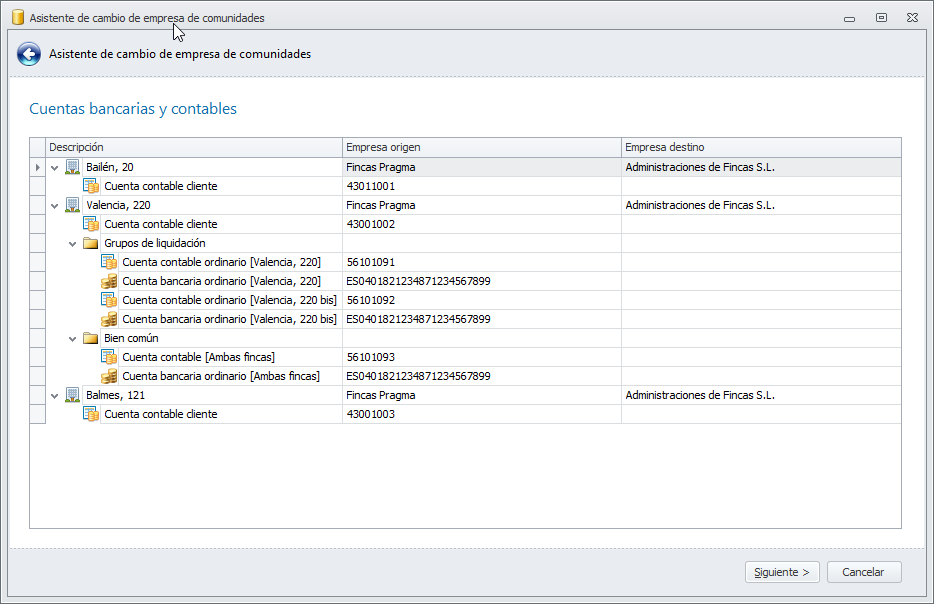Click coins icon of Cuenta bancaria ordinario [Valencia, 220 bis]
Viewport: 934px width, 604px height.
[109, 319]
